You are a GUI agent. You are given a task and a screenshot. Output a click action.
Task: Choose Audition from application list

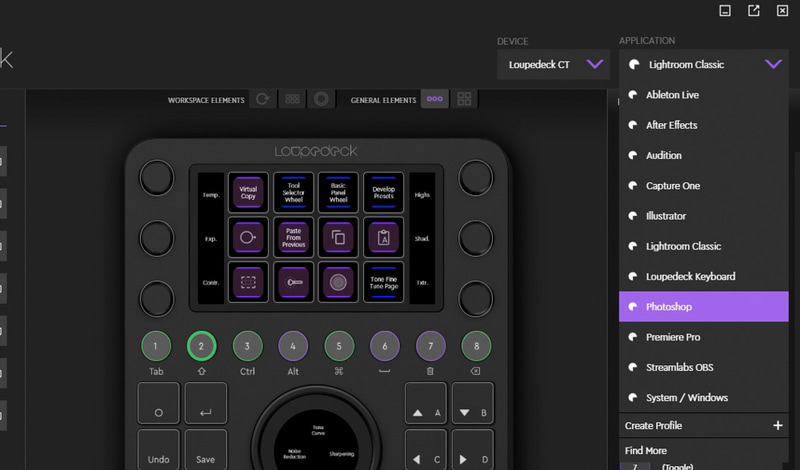pos(704,155)
